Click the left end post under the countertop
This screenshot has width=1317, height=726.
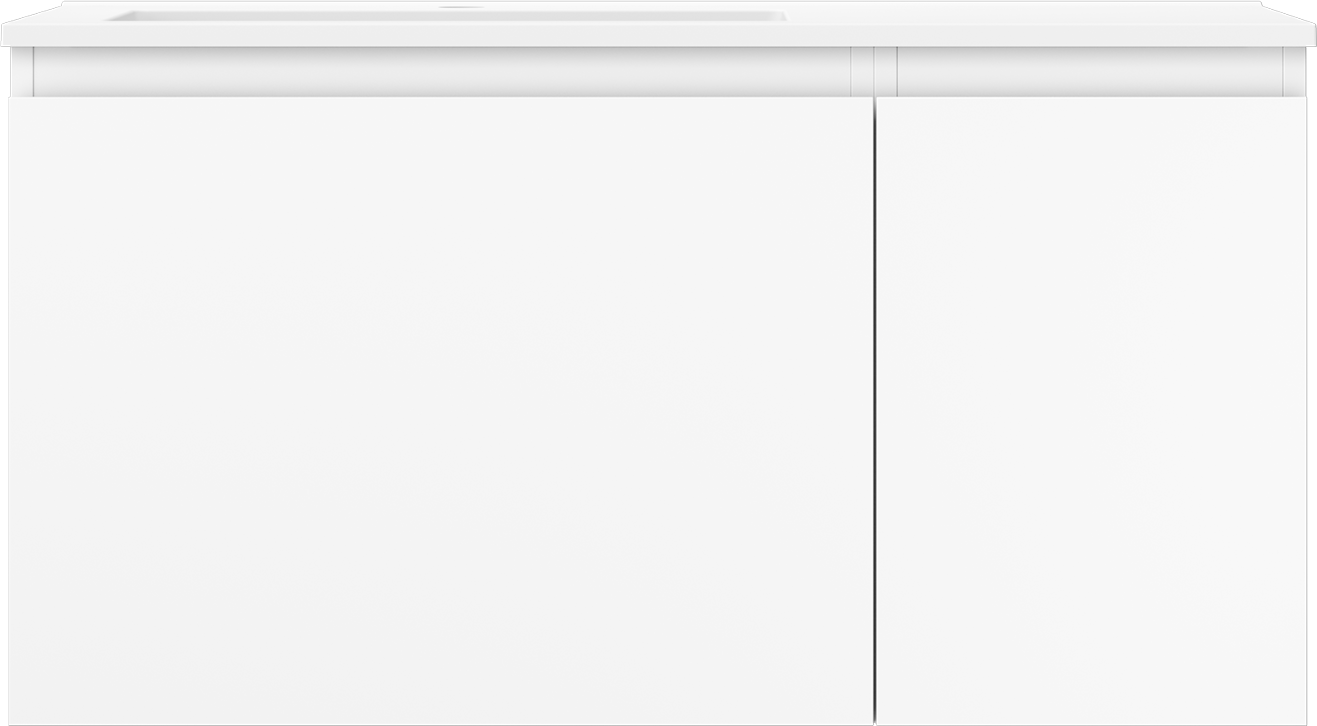click(22, 72)
